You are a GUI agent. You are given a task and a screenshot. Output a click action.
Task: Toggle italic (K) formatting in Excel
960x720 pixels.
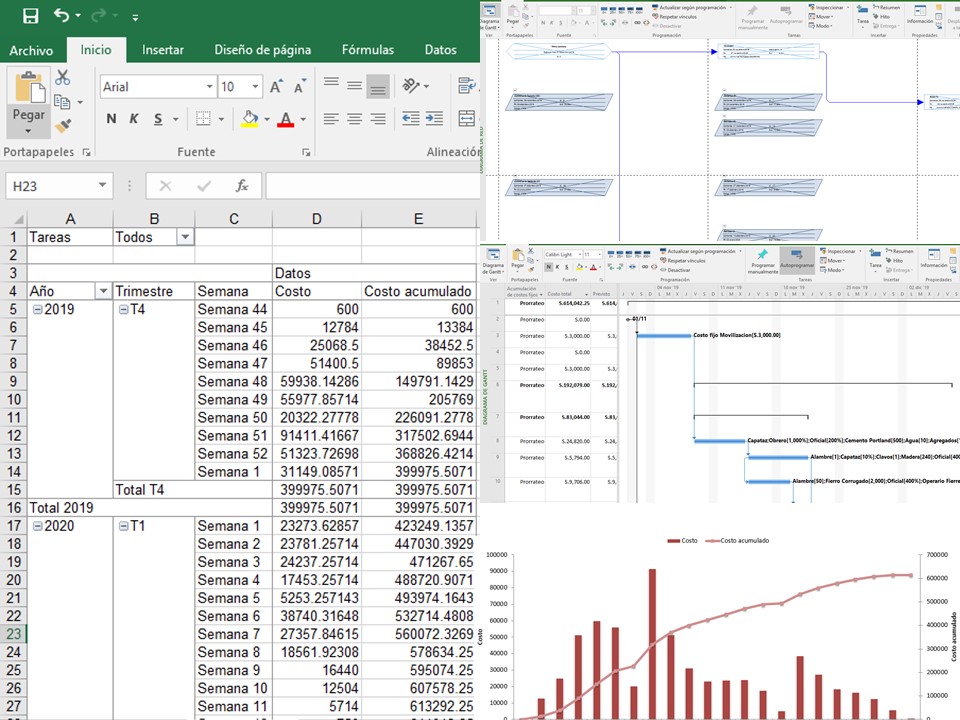tap(135, 119)
